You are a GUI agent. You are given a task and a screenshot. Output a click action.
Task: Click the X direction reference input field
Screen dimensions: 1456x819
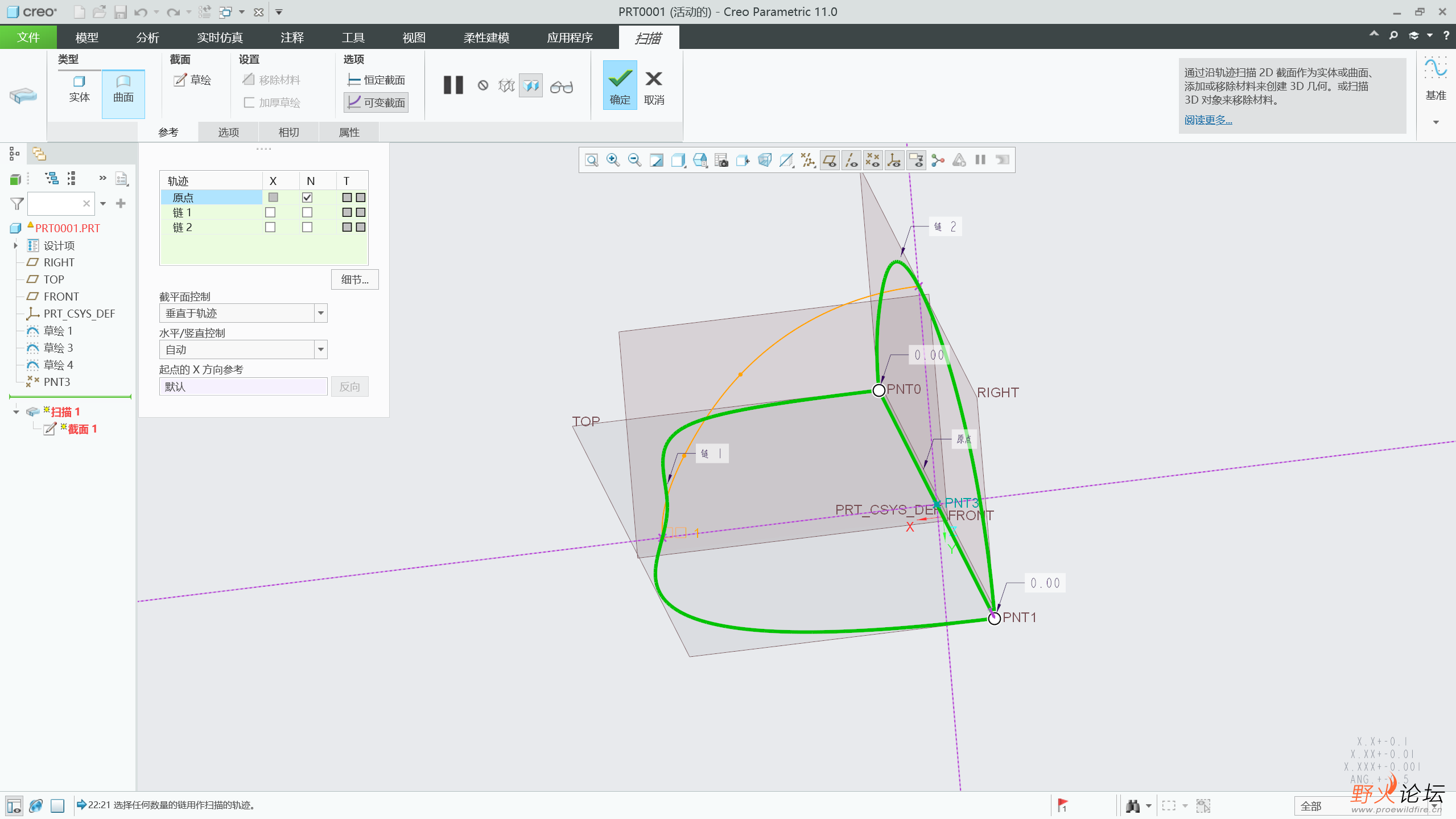243,386
